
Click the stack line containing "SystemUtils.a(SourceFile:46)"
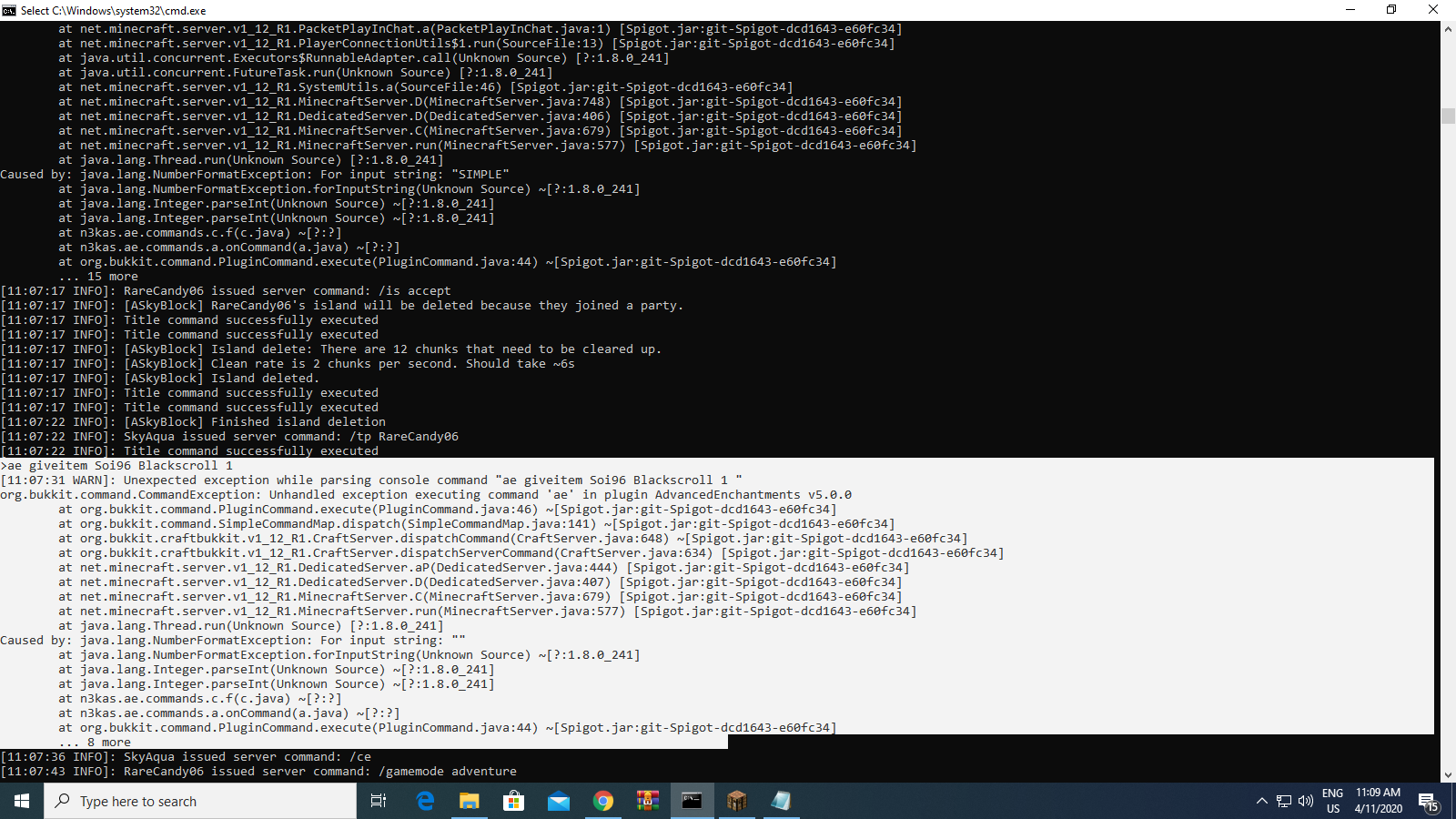point(426,87)
